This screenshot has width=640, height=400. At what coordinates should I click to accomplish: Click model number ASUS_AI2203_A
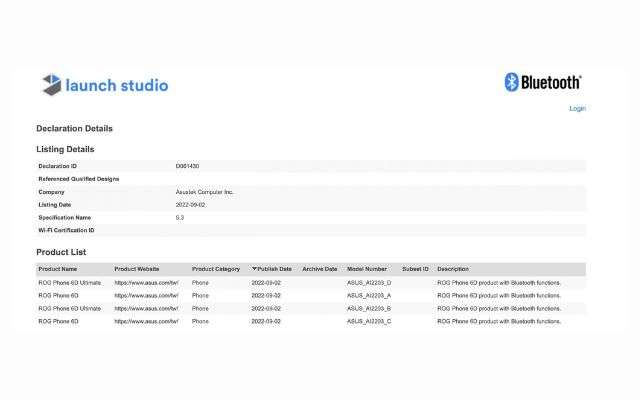[369, 296]
